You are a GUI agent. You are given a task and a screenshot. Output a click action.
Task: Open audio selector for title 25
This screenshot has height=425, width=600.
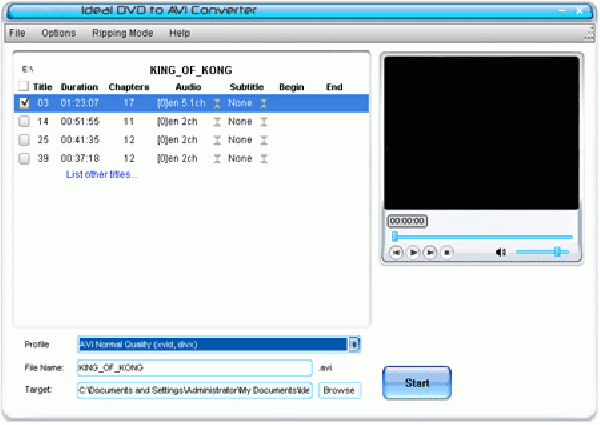(217, 140)
